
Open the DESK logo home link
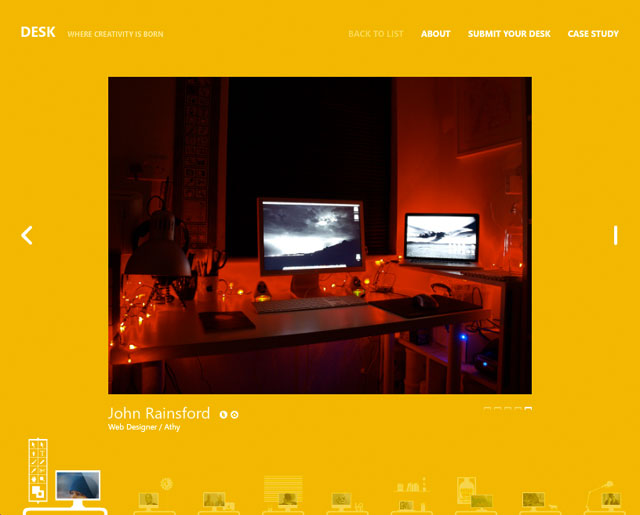click(x=38, y=32)
